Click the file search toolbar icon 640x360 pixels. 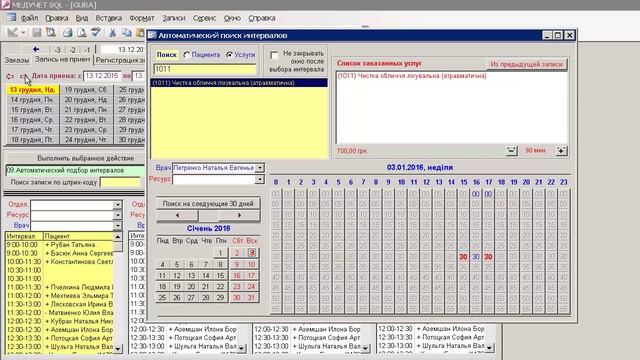51,32
